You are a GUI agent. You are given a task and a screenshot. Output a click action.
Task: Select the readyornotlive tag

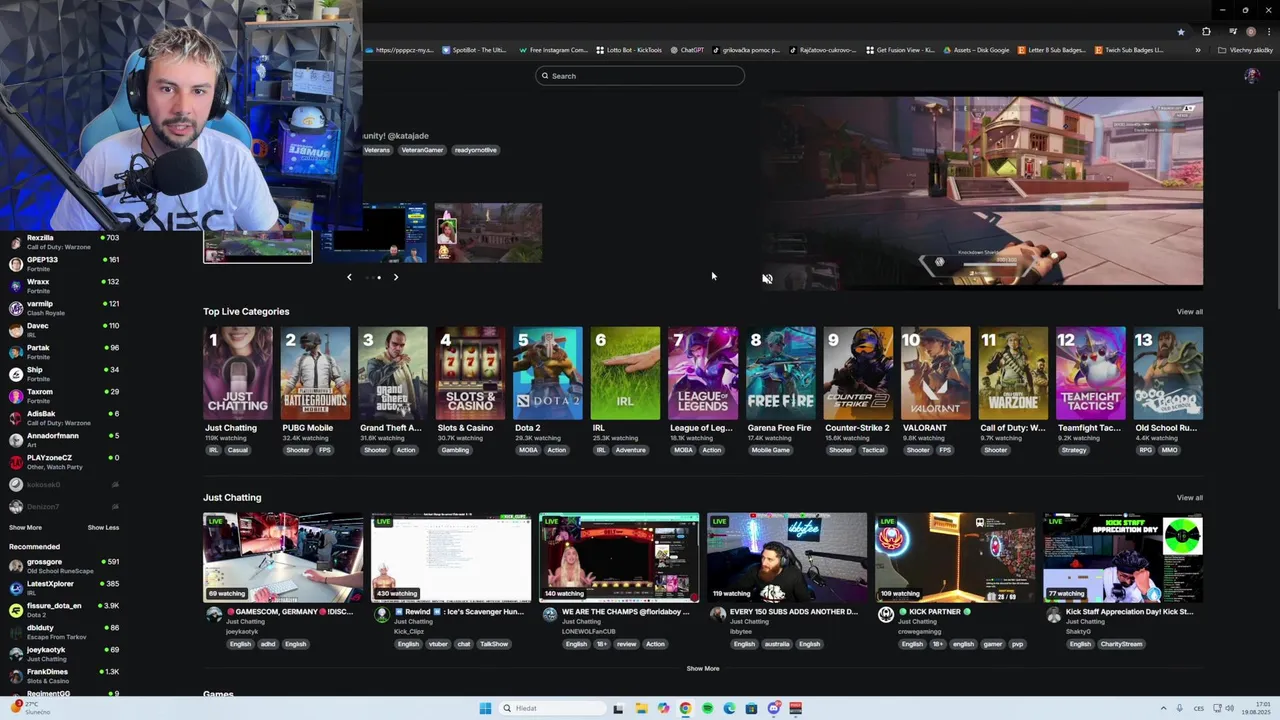475,150
